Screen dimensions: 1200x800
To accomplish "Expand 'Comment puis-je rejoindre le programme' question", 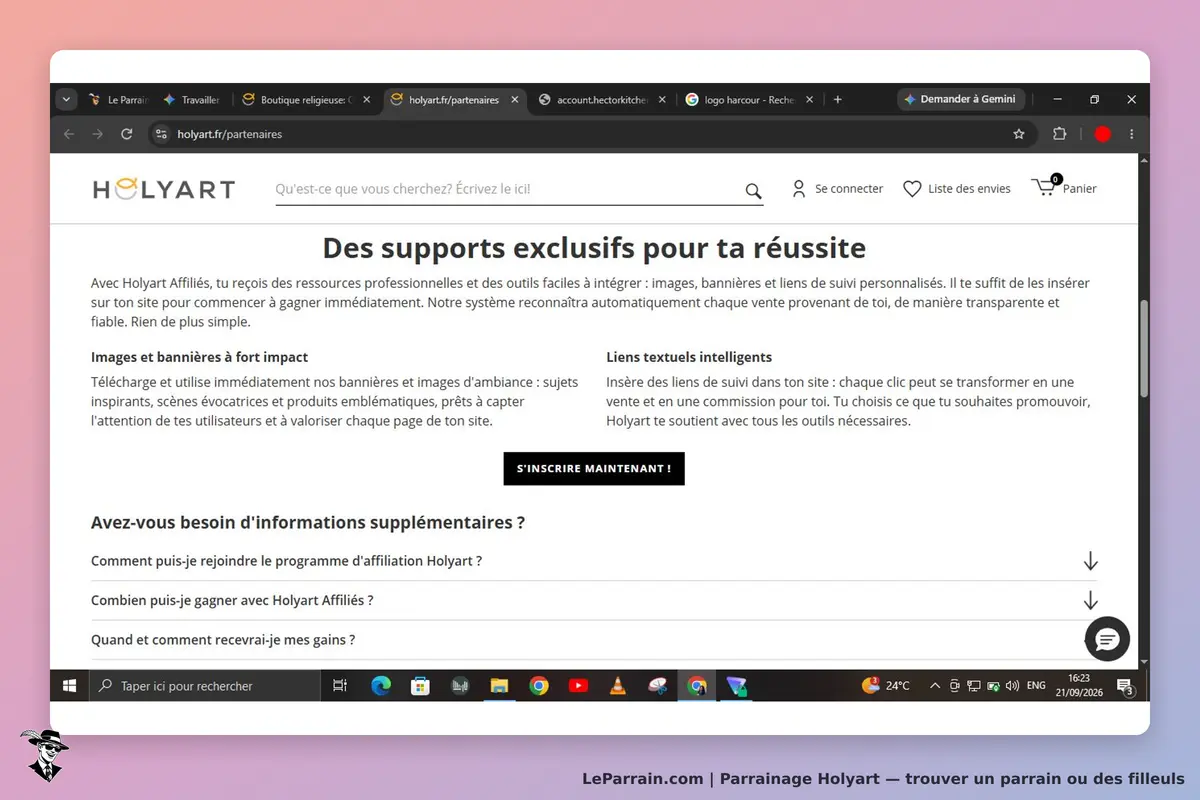I will pyautogui.click(x=594, y=561).
